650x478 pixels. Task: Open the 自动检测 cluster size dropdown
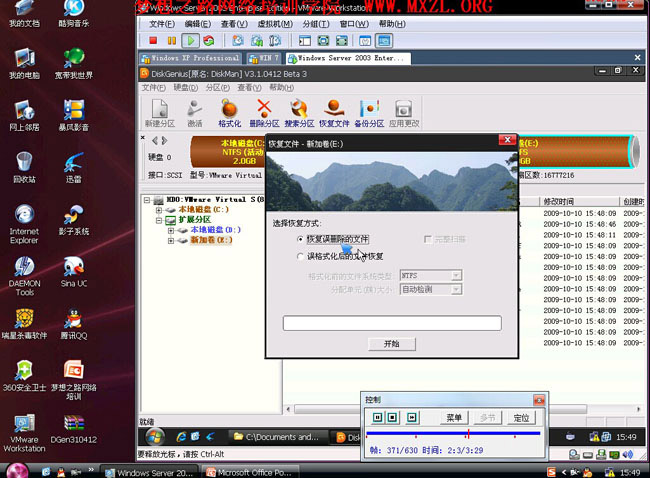456,289
